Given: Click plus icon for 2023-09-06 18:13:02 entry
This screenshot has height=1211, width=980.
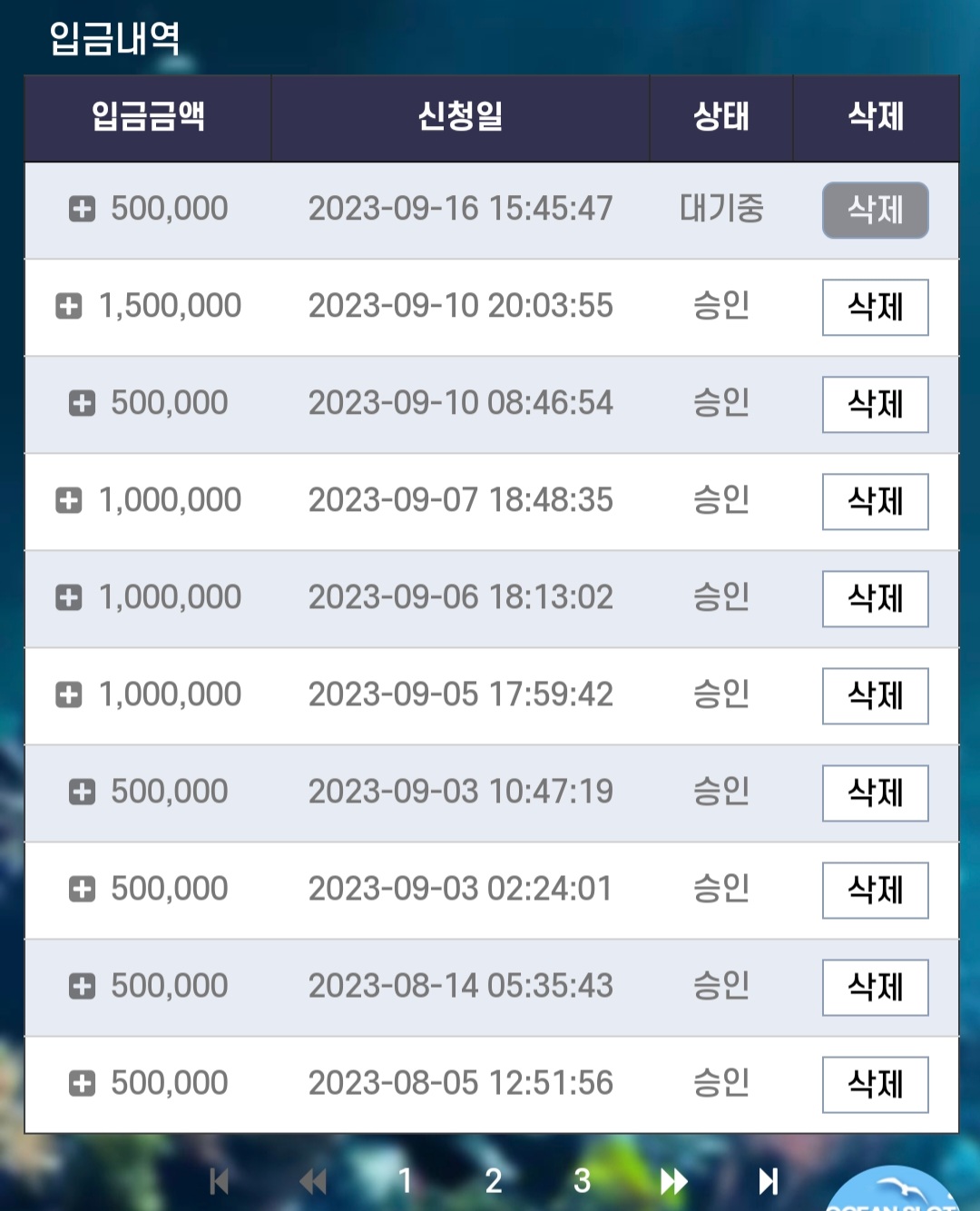Looking at the screenshot, I should coord(69,597).
